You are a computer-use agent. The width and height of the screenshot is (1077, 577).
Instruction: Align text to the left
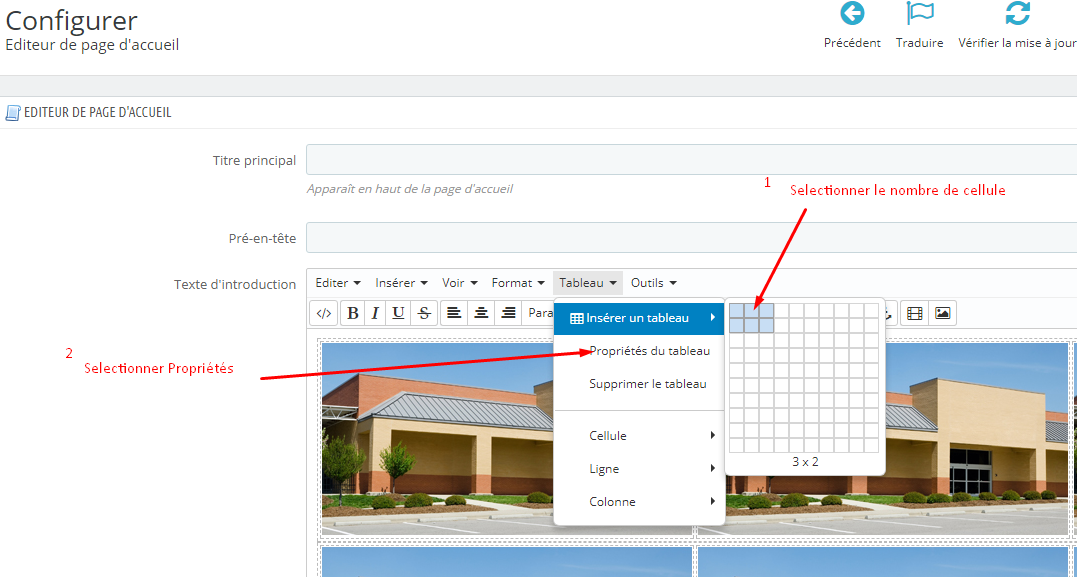[x=453, y=313]
